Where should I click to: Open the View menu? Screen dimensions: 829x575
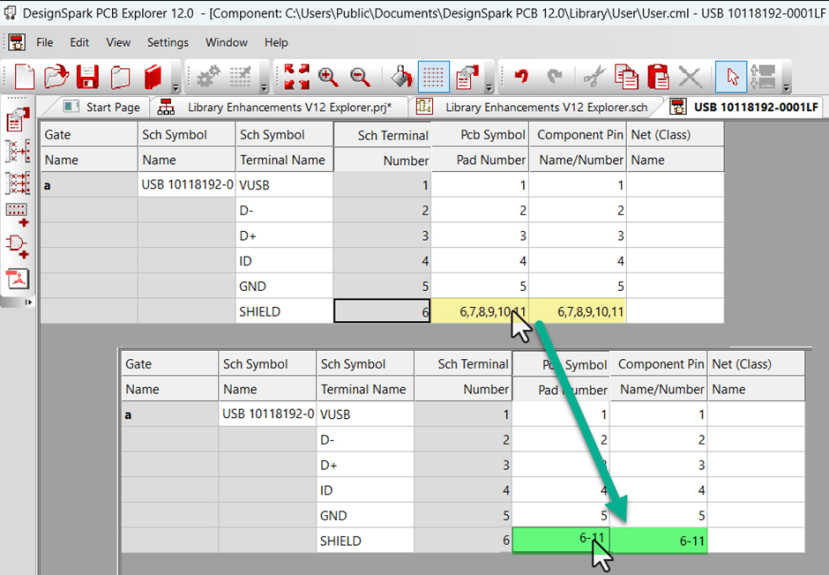pos(118,42)
